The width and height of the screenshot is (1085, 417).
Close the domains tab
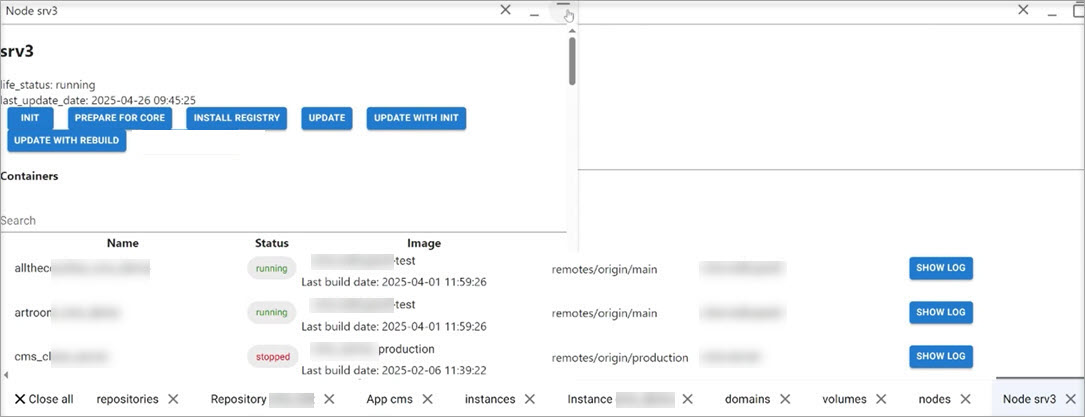[785, 399]
